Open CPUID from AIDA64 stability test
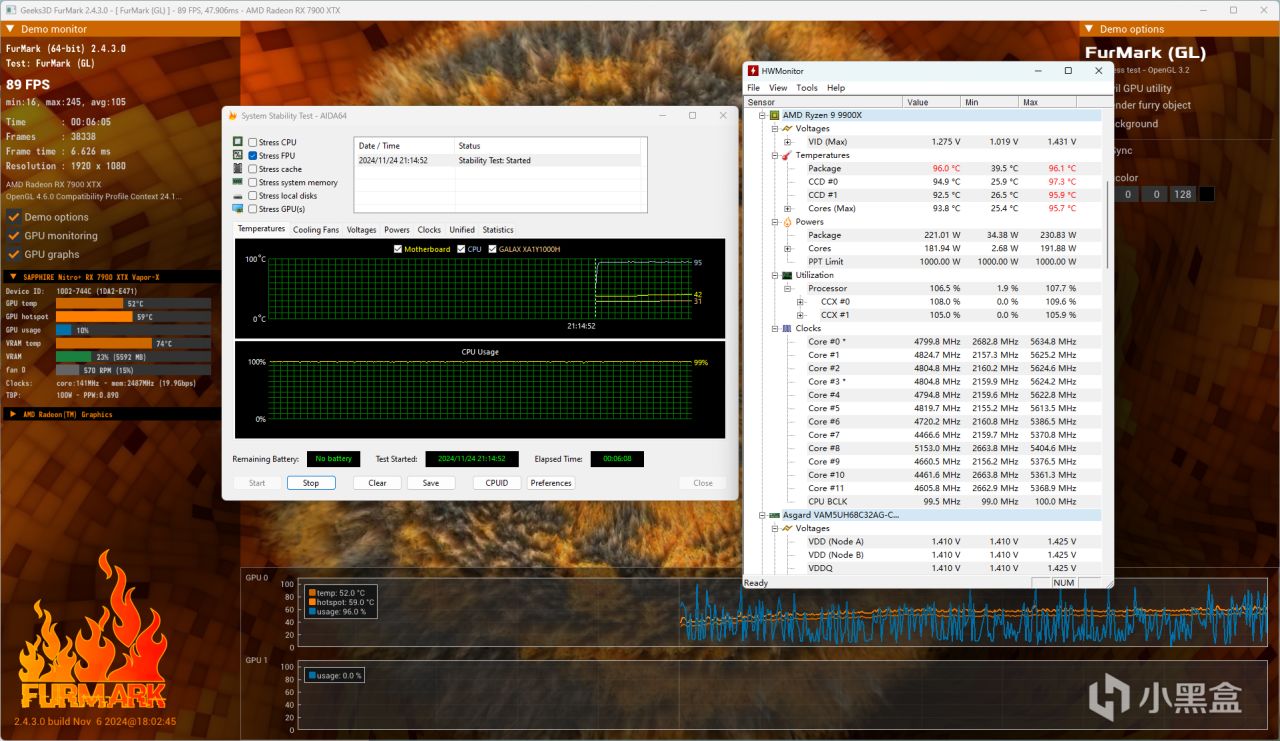Viewport: 1280px width, 741px height. click(x=497, y=483)
